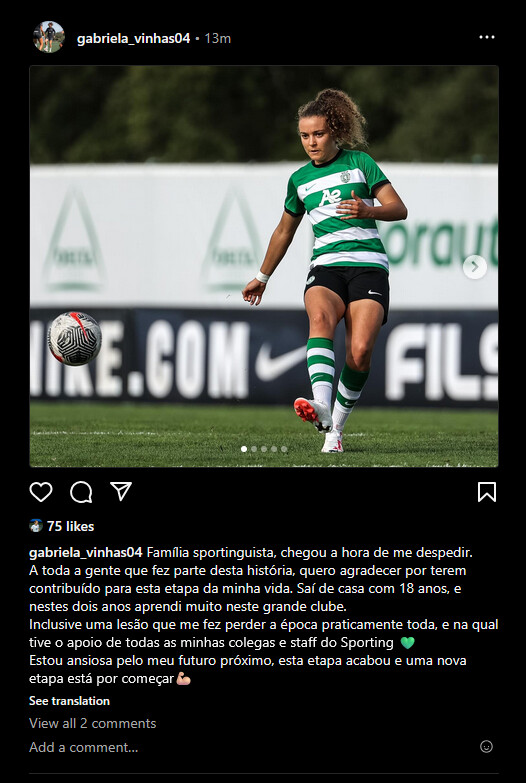
Task: Save post with bookmark icon
Action: (x=487, y=492)
